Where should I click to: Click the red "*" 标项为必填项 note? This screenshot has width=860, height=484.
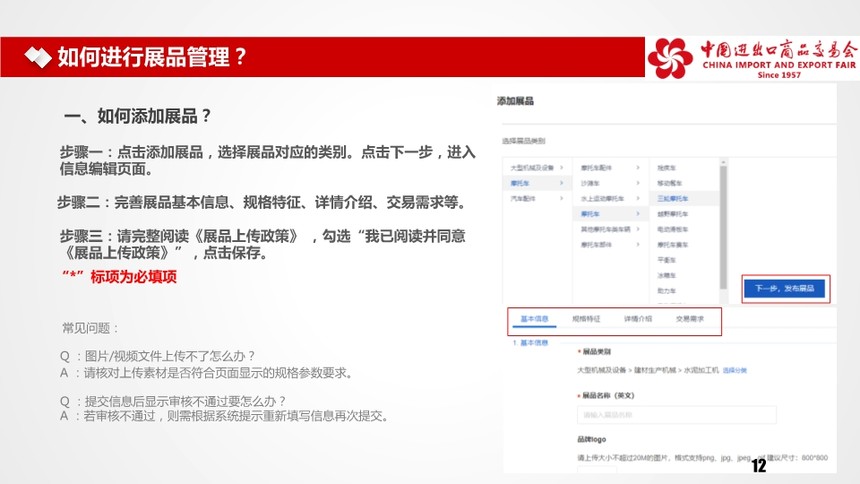pos(119,277)
